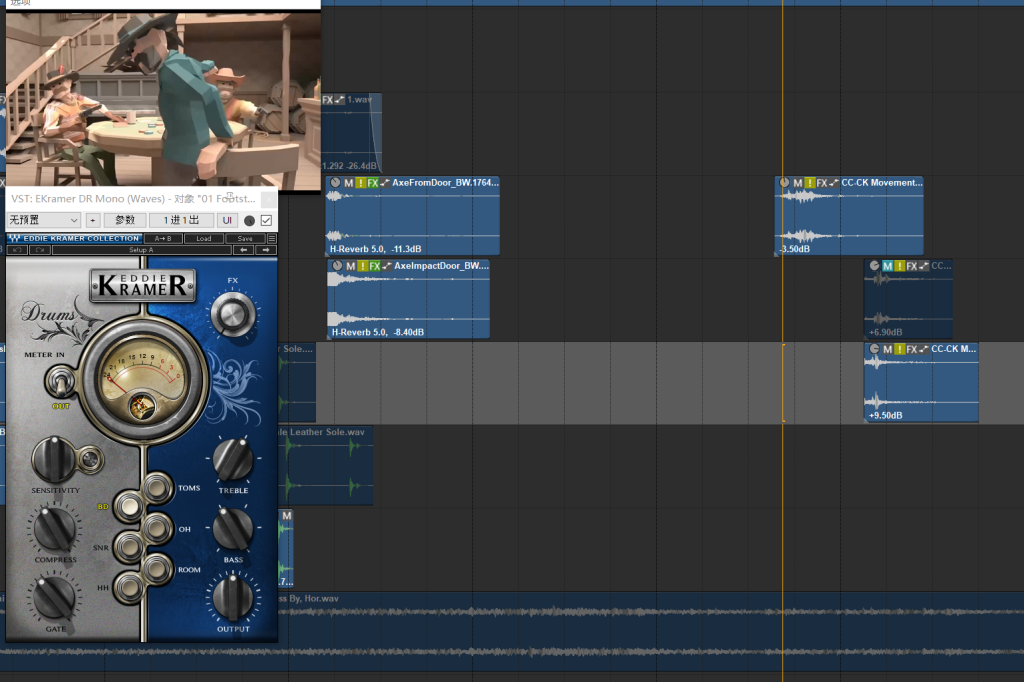Click the TREBLE knob
This screenshot has height=682, width=1024.
(x=232, y=459)
